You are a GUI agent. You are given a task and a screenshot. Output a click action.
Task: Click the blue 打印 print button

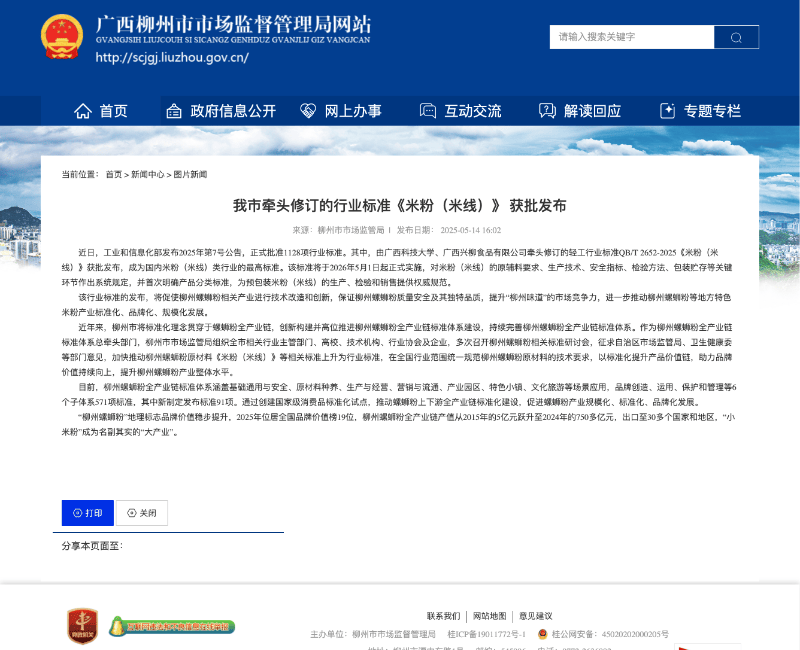point(88,513)
